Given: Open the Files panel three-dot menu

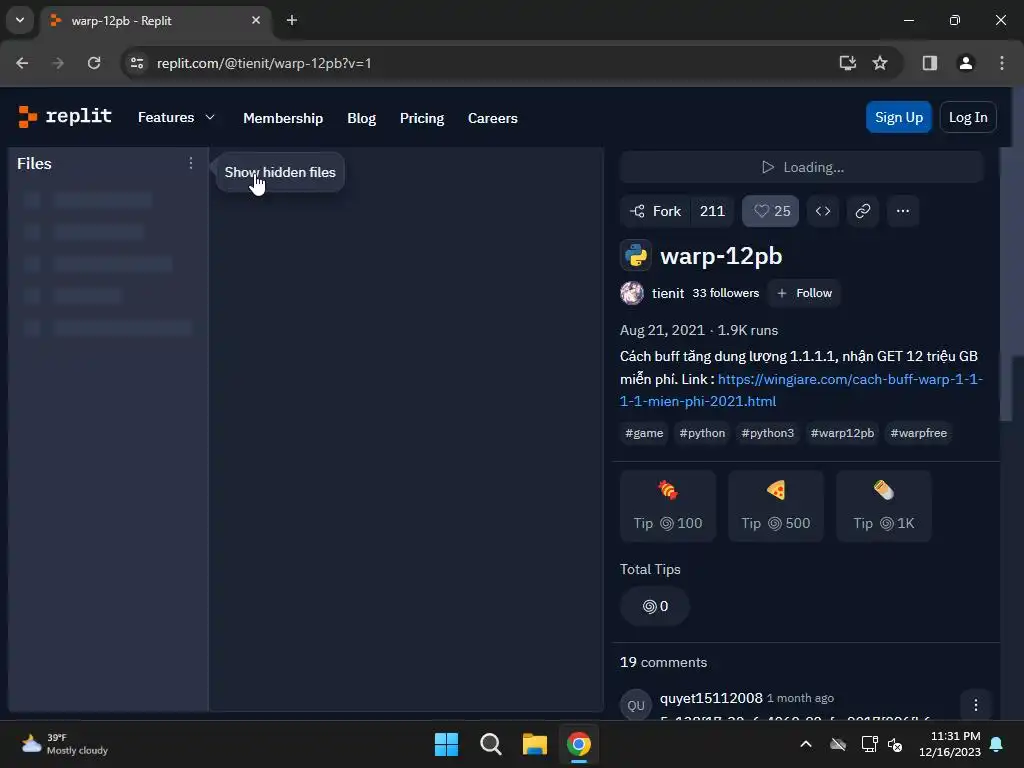Looking at the screenshot, I should [x=191, y=163].
